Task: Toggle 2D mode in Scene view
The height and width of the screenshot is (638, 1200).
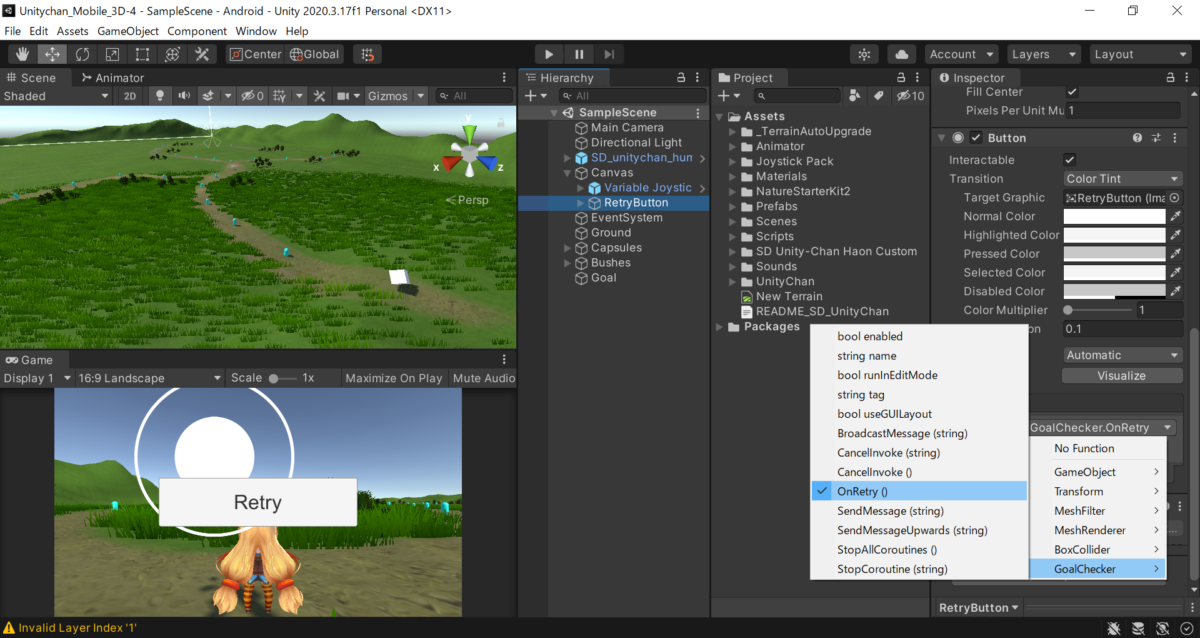Action: tap(130, 96)
